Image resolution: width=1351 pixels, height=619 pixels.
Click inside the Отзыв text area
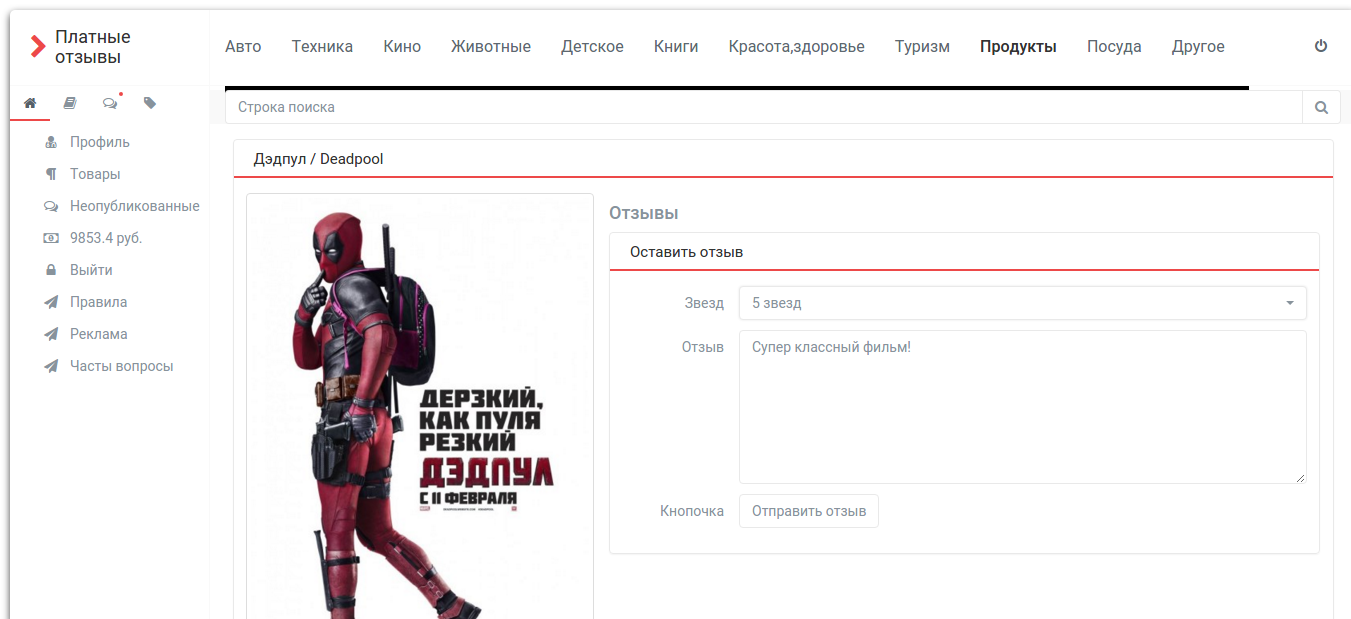pyautogui.click(x=1022, y=407)
